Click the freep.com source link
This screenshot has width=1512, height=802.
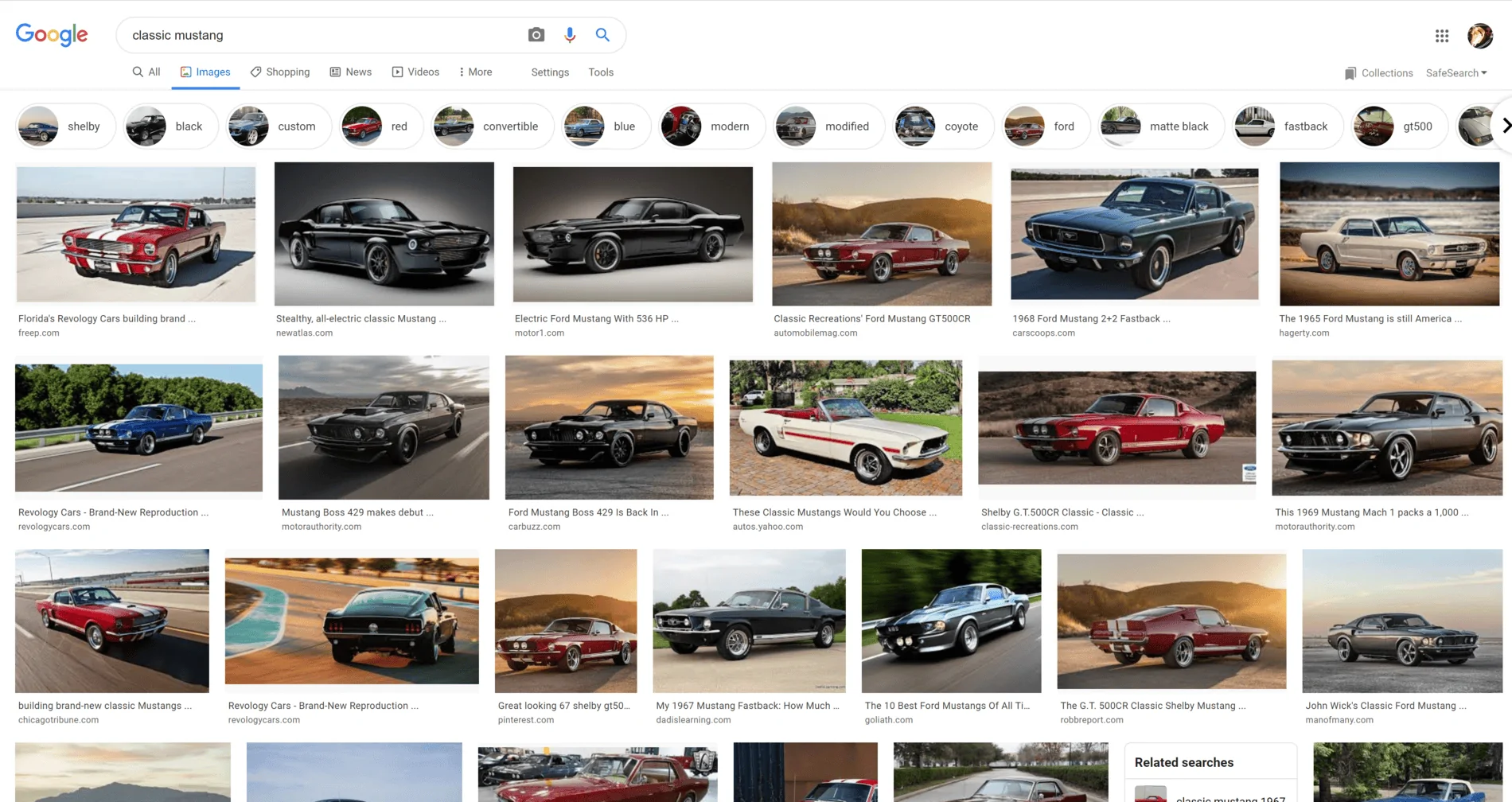click(x=39, y=333)
